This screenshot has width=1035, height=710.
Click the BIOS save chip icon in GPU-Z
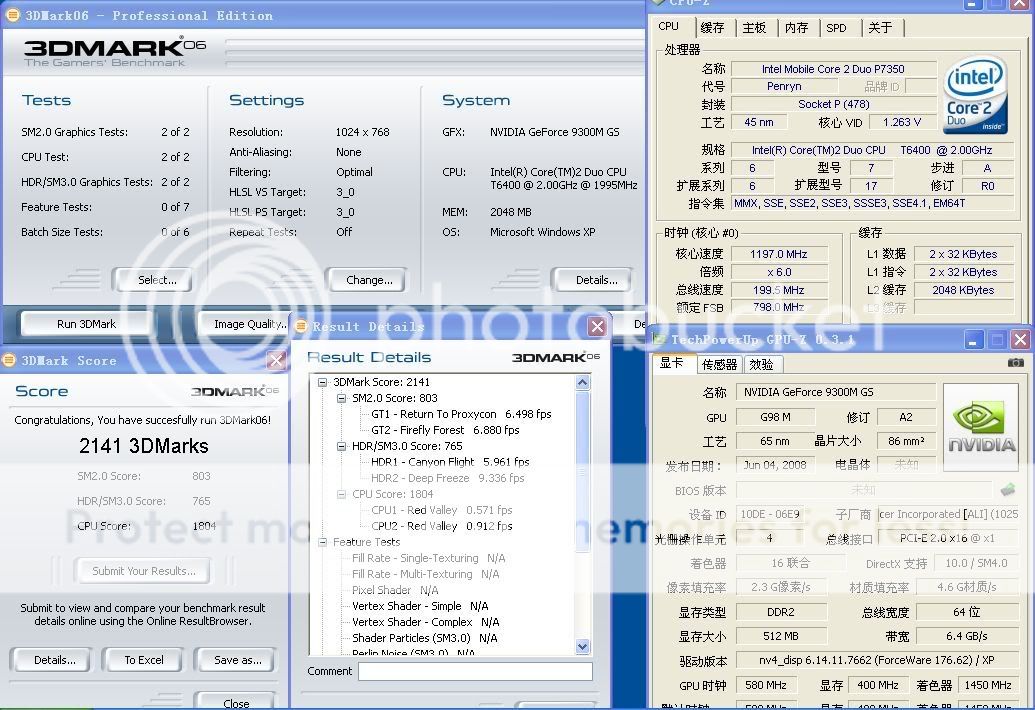[x=1007, y=490]
